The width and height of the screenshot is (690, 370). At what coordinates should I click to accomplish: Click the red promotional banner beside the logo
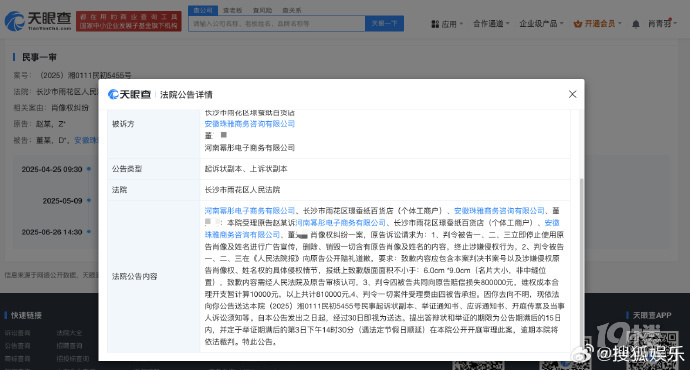[128, 21]
